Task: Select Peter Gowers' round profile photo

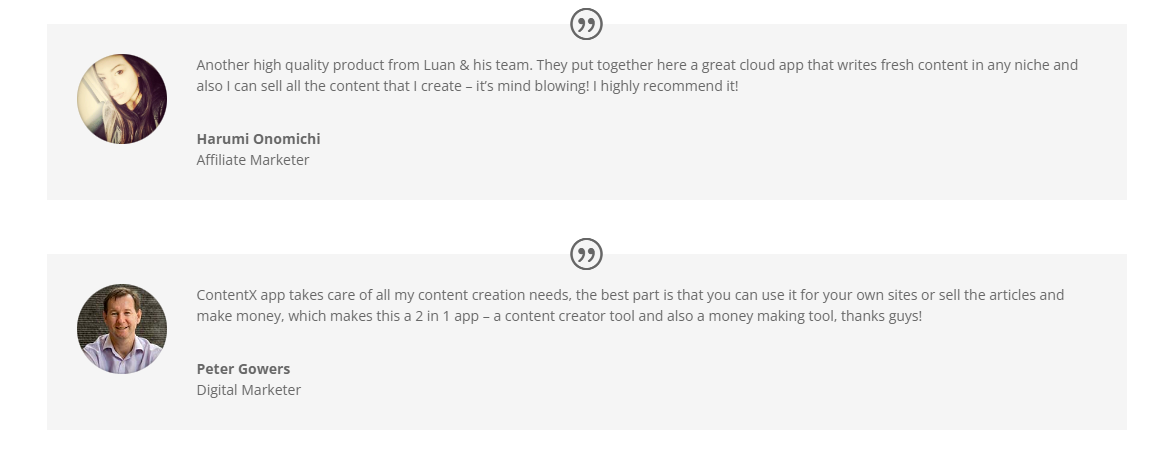Action: coord(122,328)
